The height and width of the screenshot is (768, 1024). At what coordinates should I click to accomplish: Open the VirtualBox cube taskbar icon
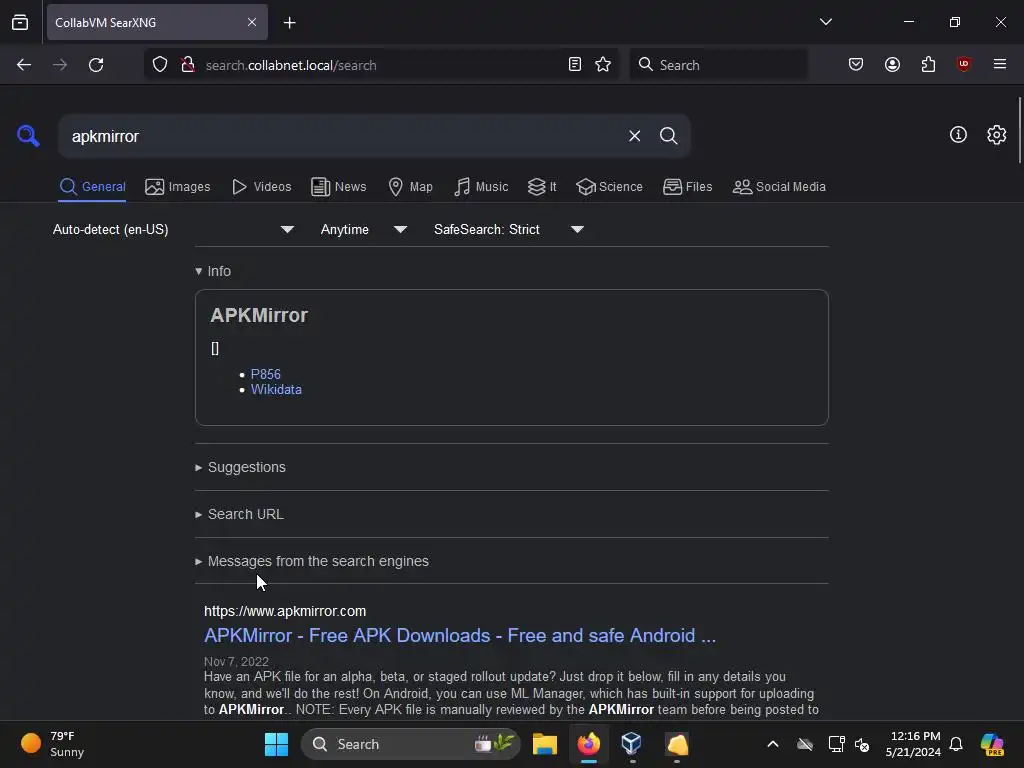click(632, 744)
